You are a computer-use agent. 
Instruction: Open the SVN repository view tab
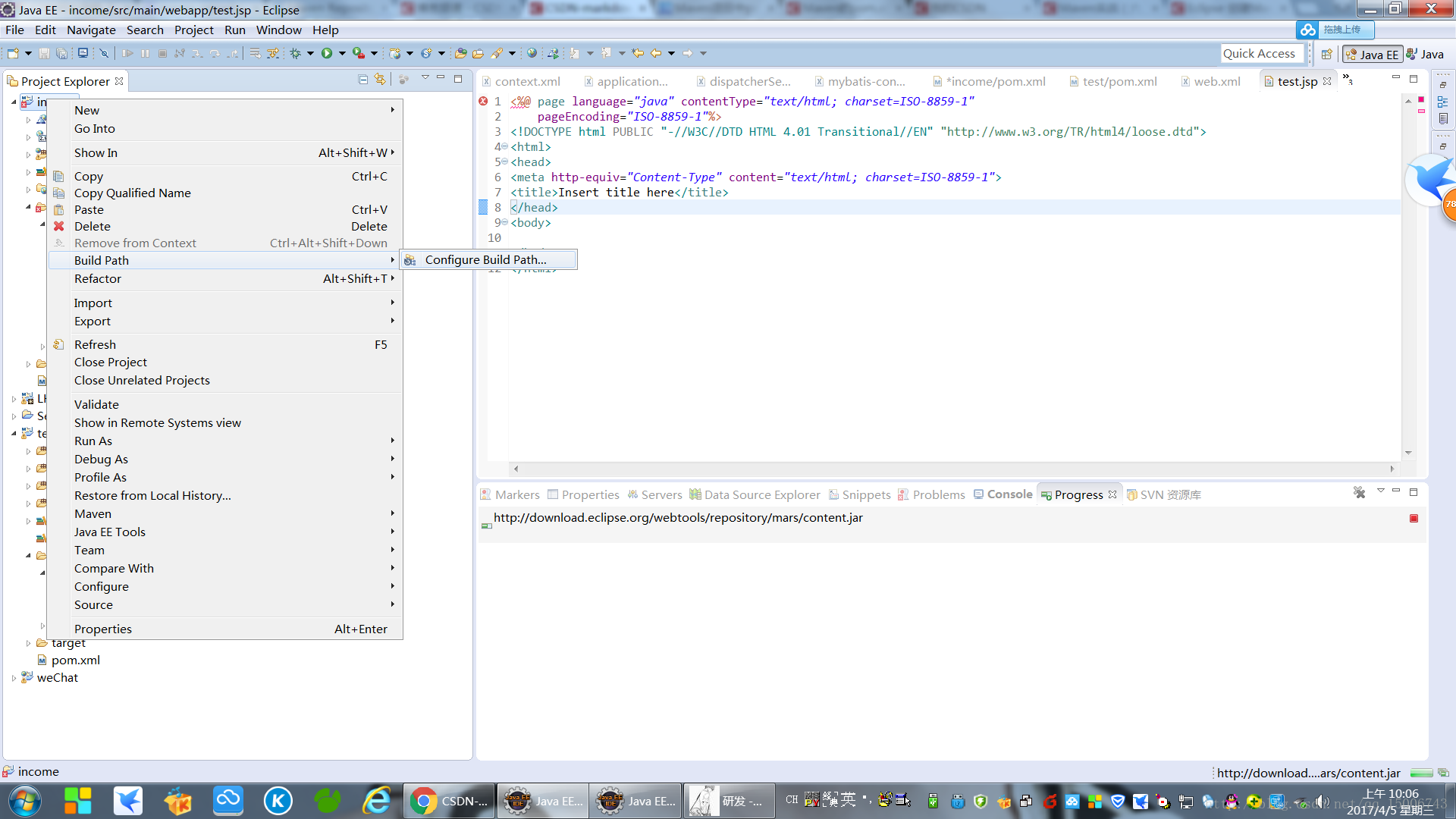(1164, 494)
